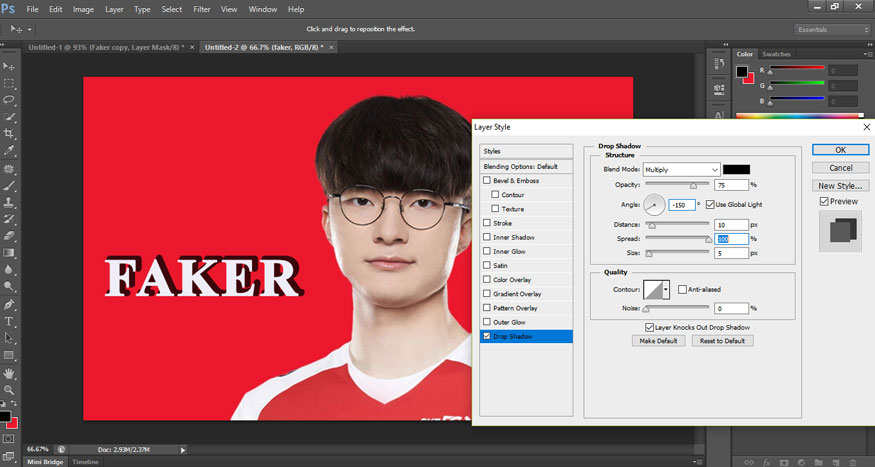This screenshot has height=467, width=875.
Task: Toggle the Preview checkbox
Action: 824,201
